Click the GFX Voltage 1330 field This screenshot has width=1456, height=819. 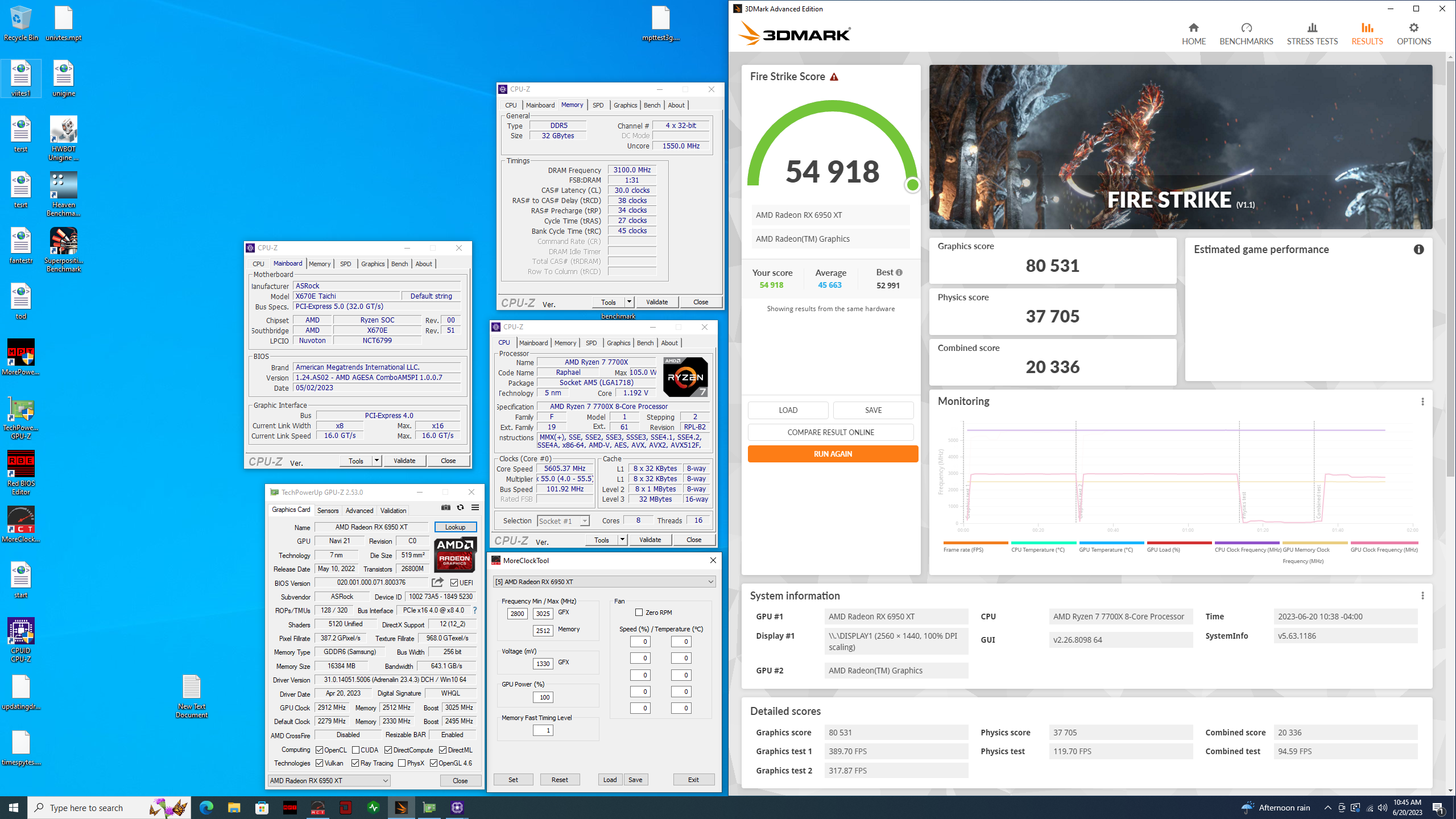point(543,663)
